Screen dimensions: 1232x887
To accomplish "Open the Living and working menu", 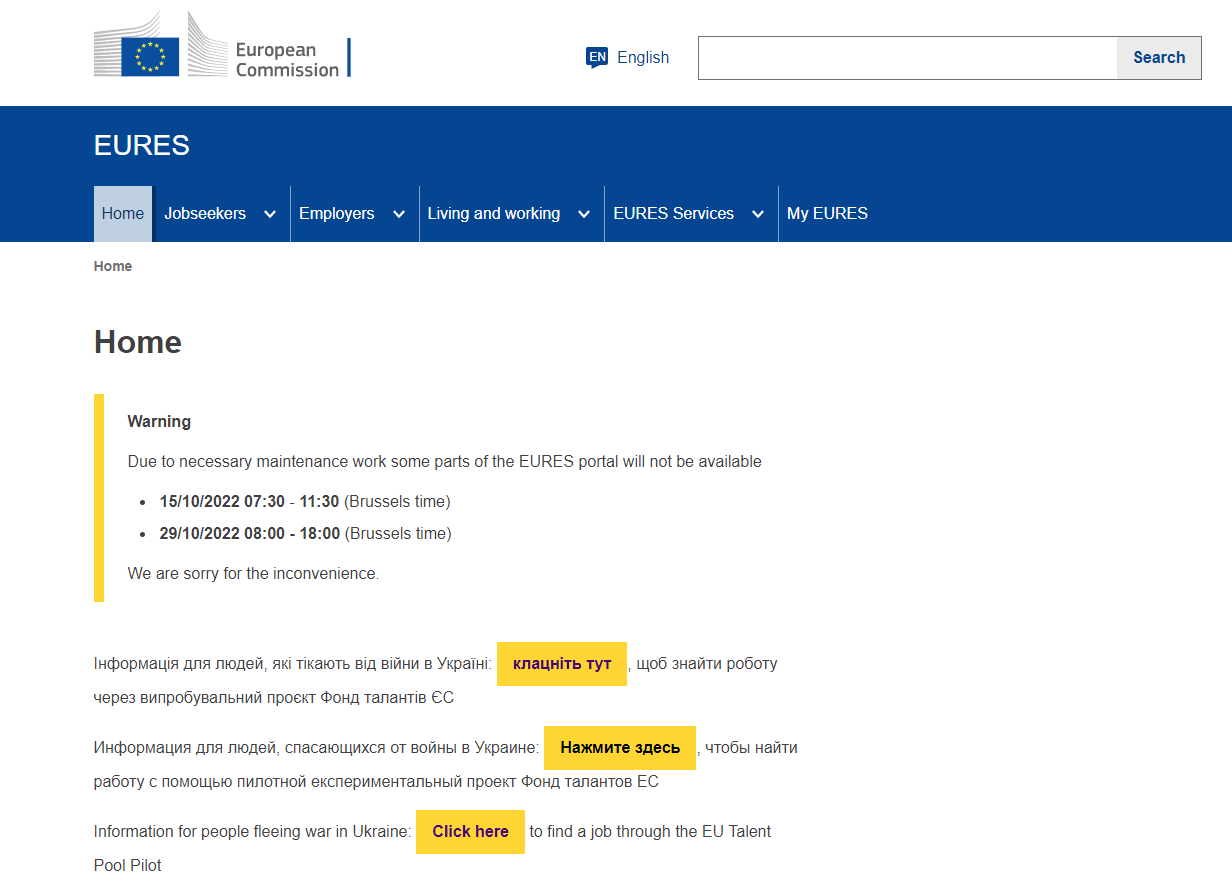I will coord(494,214).
